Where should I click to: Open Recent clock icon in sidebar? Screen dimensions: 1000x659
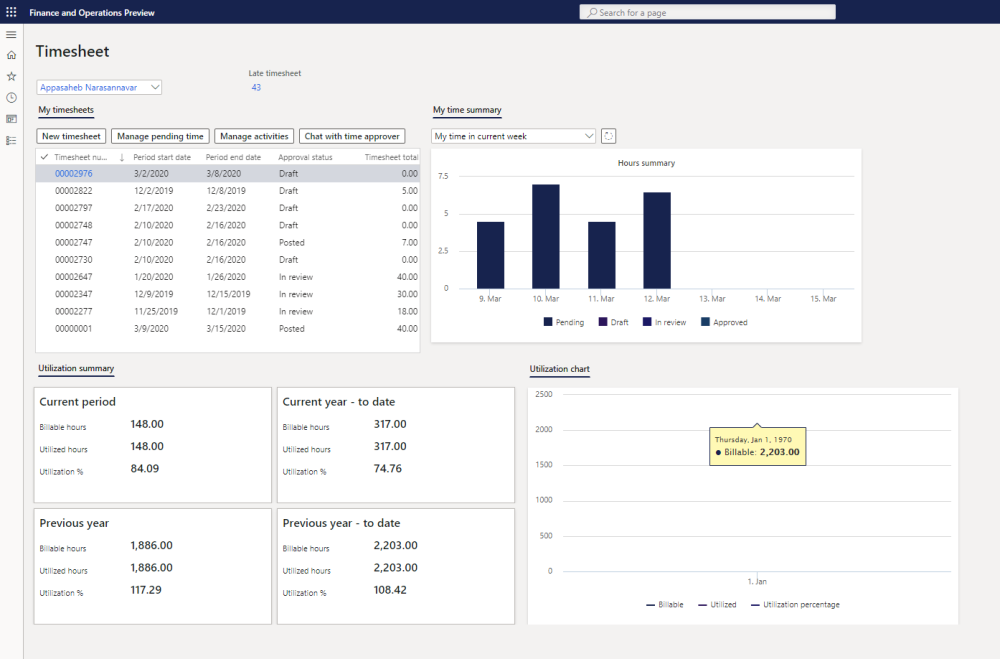pos(11,97)
